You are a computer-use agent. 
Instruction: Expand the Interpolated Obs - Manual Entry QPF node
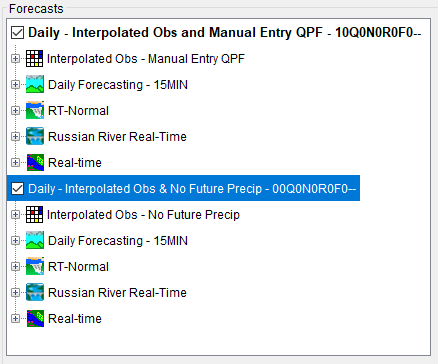[15, 59]
